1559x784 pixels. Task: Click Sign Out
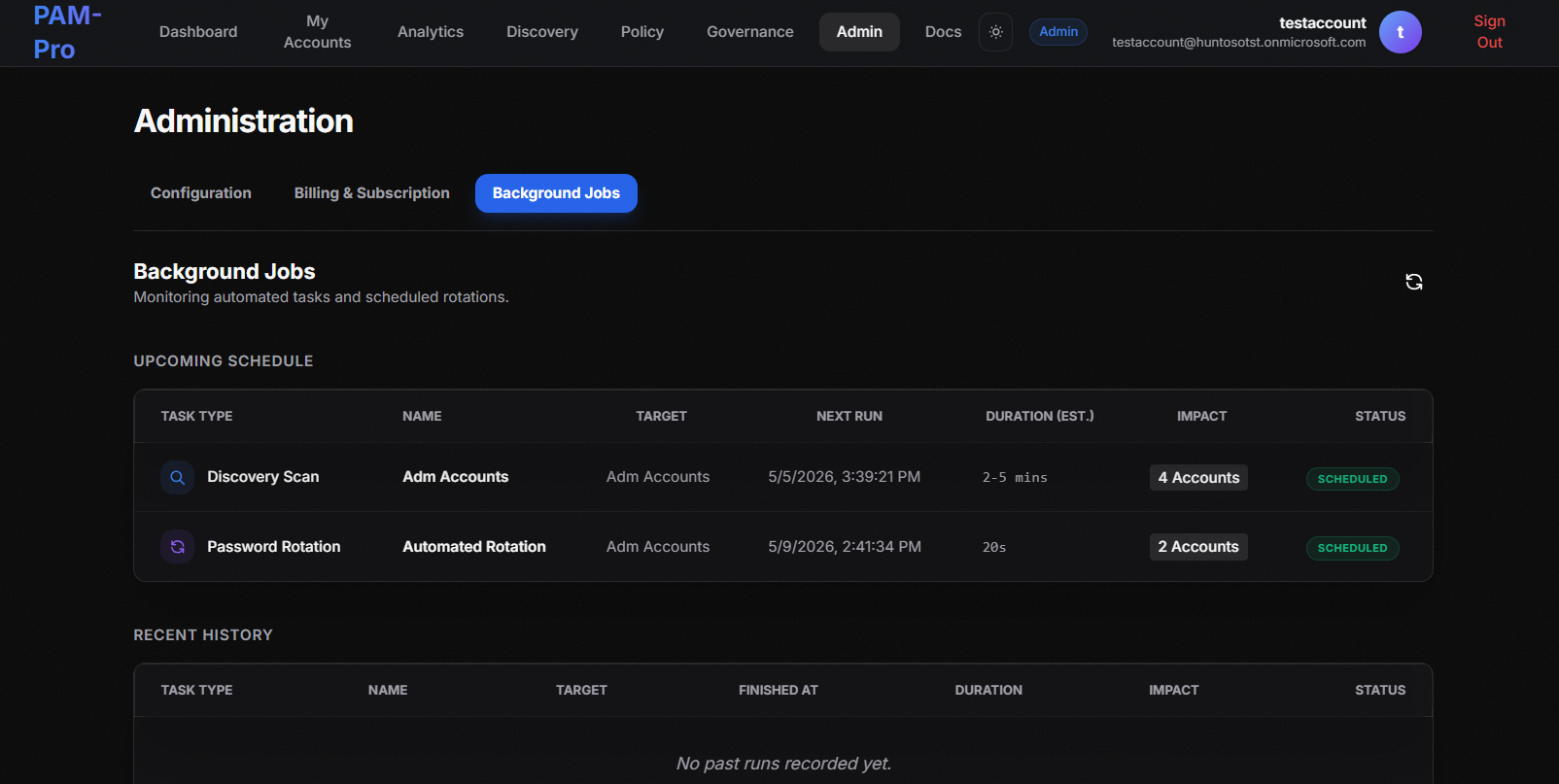tap(1489, 32)
